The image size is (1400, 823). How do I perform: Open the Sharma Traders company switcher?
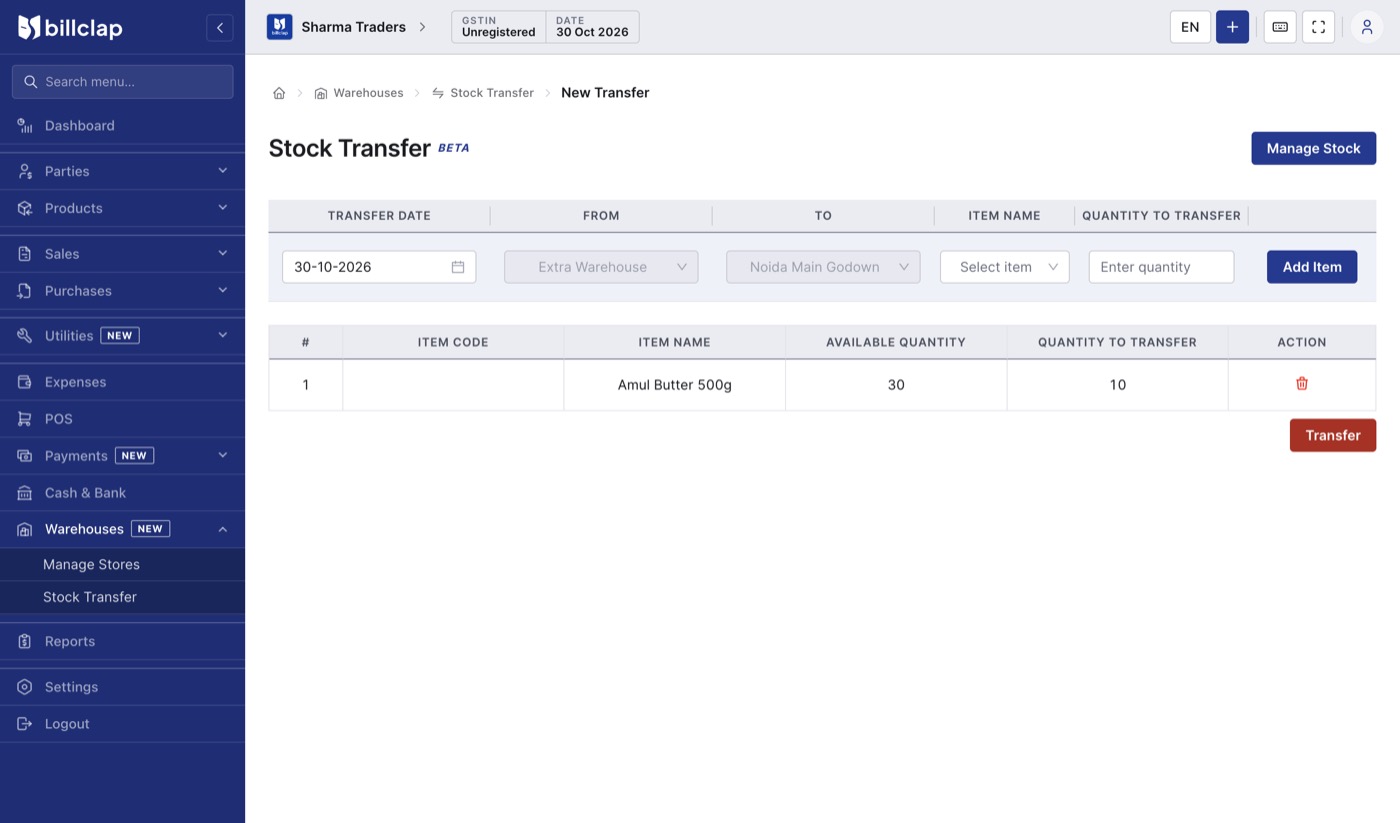click(x=347, y=27)
